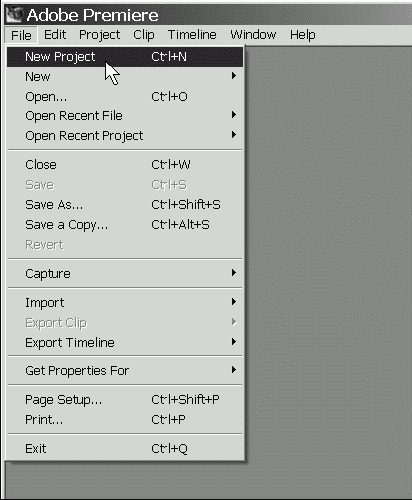The image size is (412, 500).
Task: Exit Premiere via the Exit item
Action: coord(125,449)
